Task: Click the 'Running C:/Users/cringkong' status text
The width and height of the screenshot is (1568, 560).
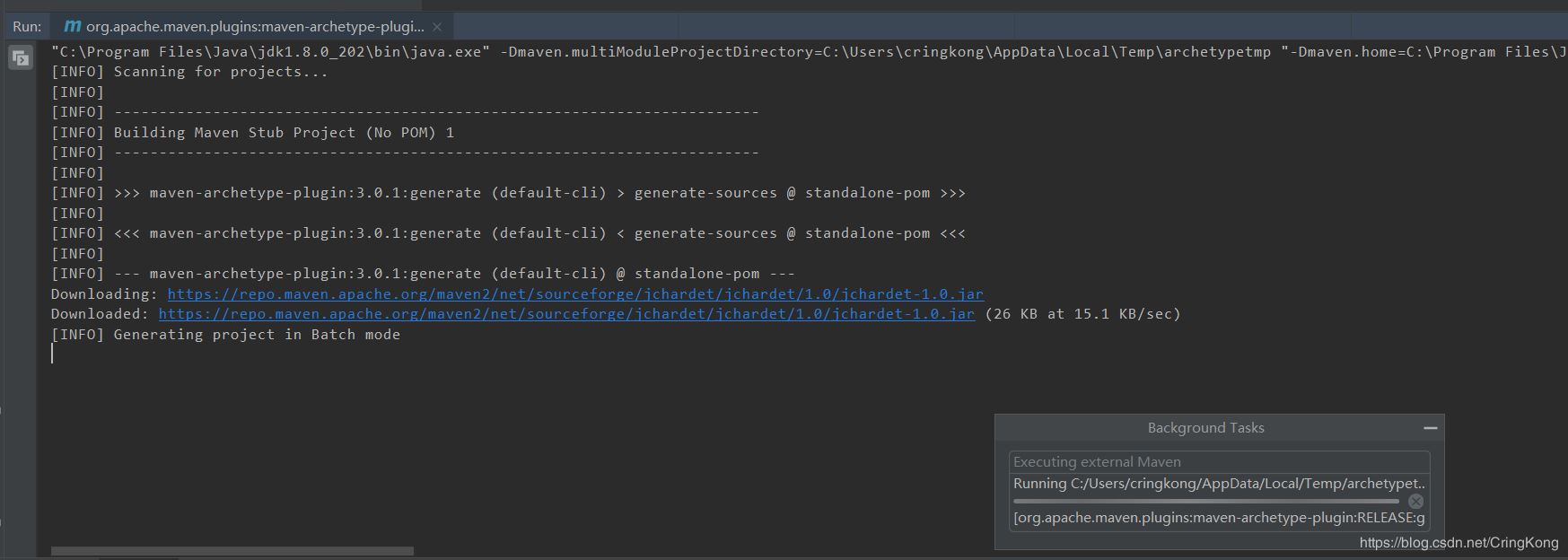Action: tap(1219, 484)
